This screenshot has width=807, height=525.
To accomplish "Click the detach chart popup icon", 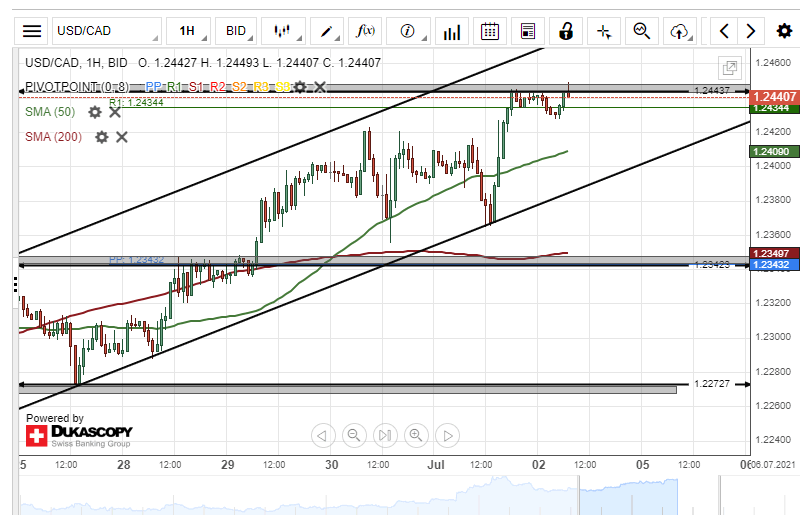I will [x=730, y=68].
